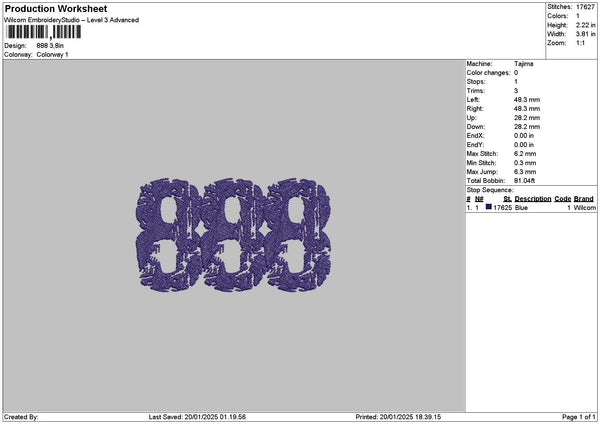Click the Description column header
Image resolution: width=600 pixels, height=424 pixels.
533,199
